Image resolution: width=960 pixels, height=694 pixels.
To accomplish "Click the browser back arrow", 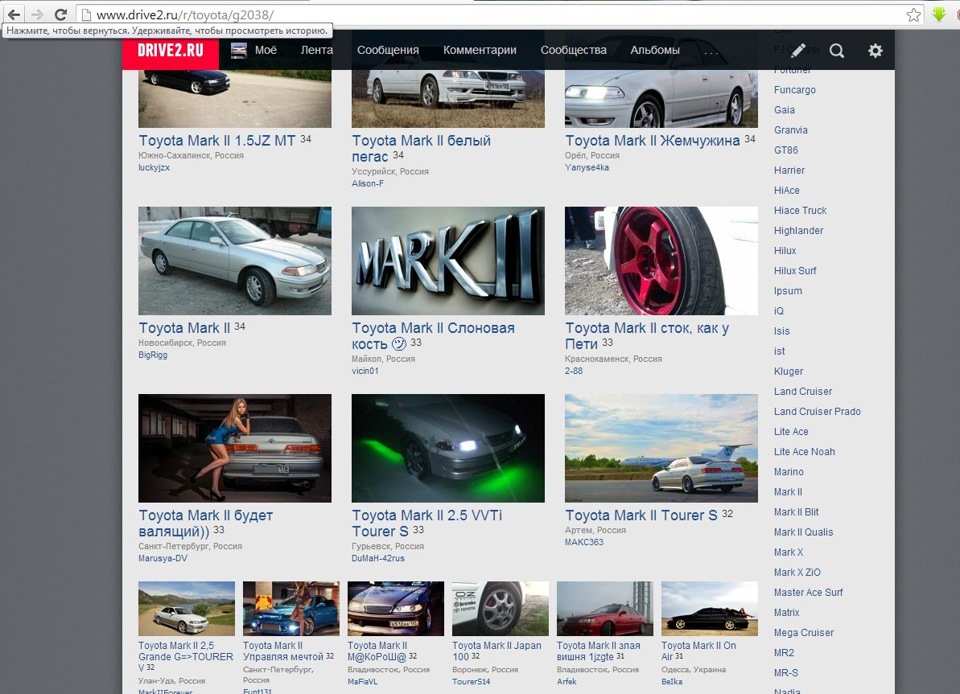I will [13, 14].
